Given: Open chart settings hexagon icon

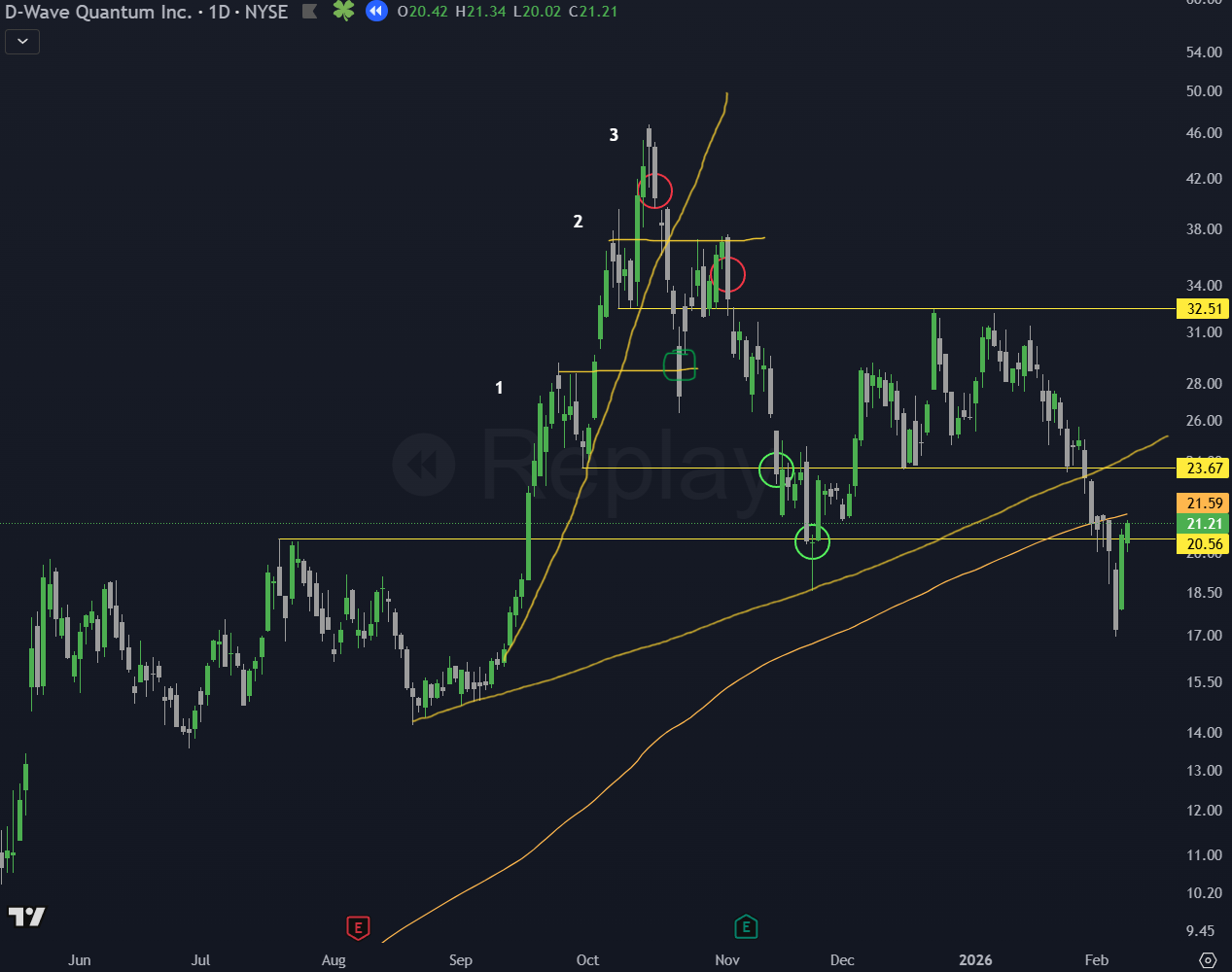Looking at the screenshot, I should coord(1208,959).
